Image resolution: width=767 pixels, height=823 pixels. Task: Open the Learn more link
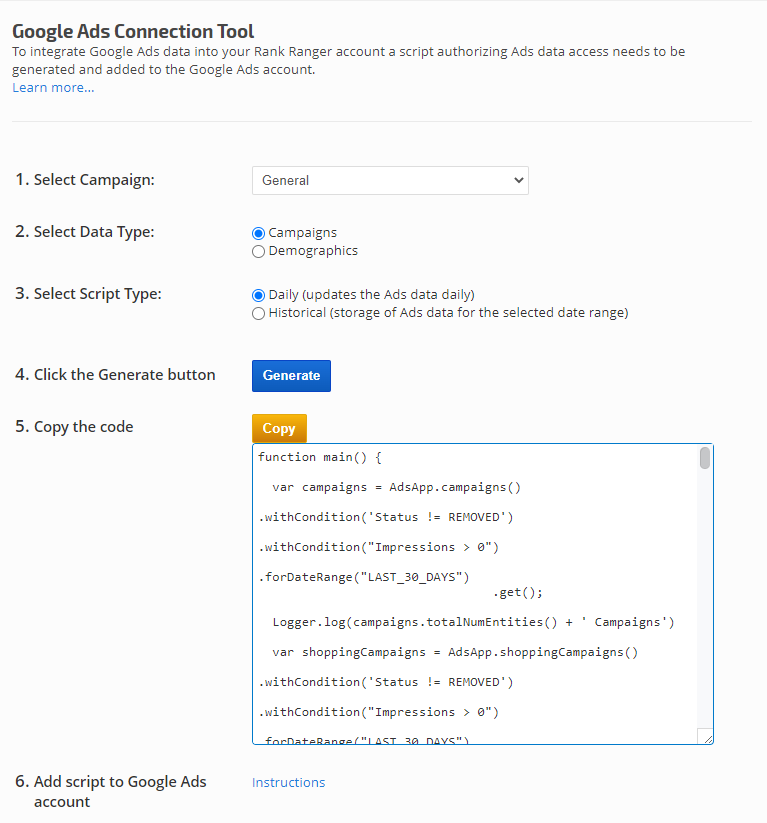pos(53,88)
